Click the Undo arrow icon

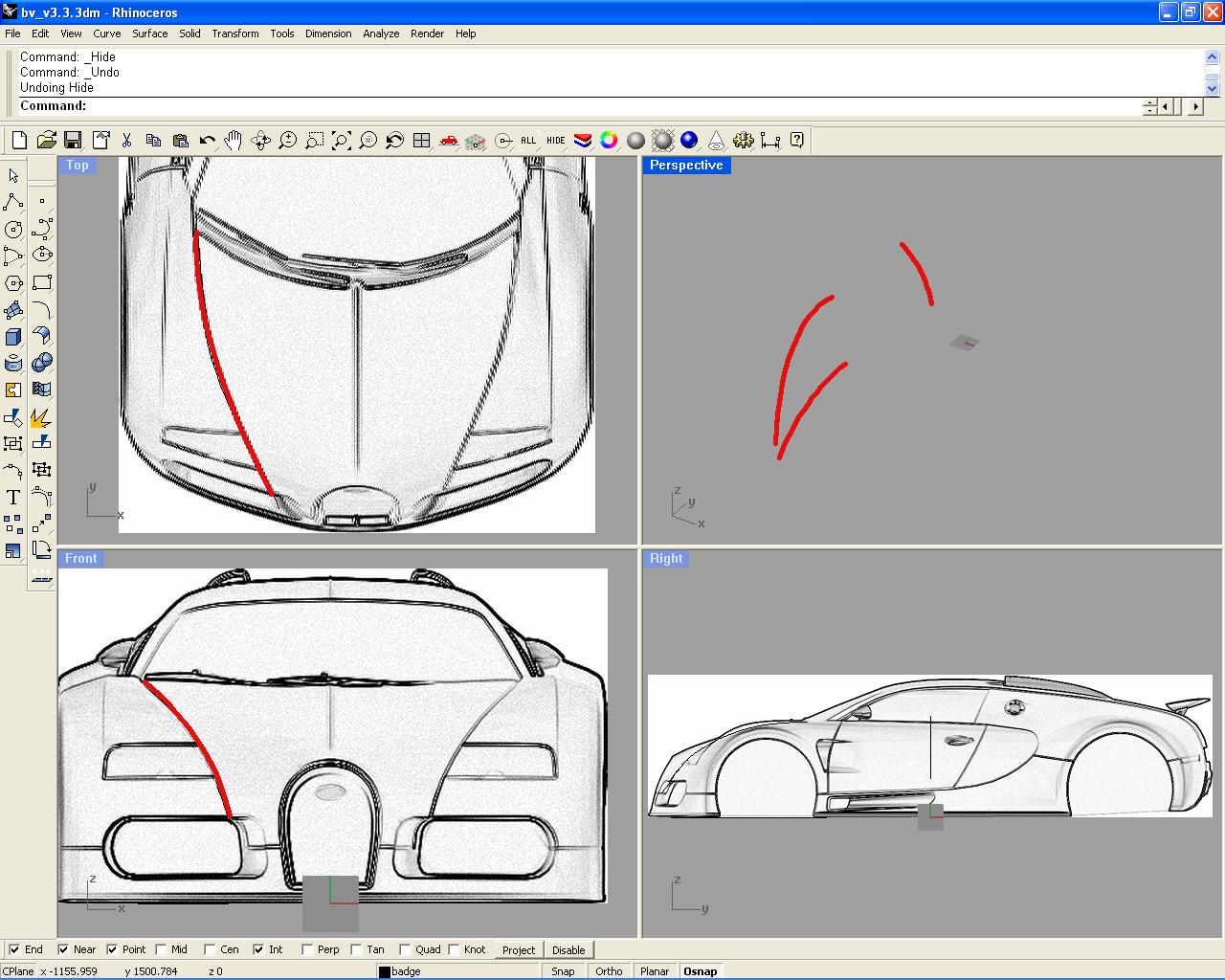pyautogui.click(x=207, y=141)
